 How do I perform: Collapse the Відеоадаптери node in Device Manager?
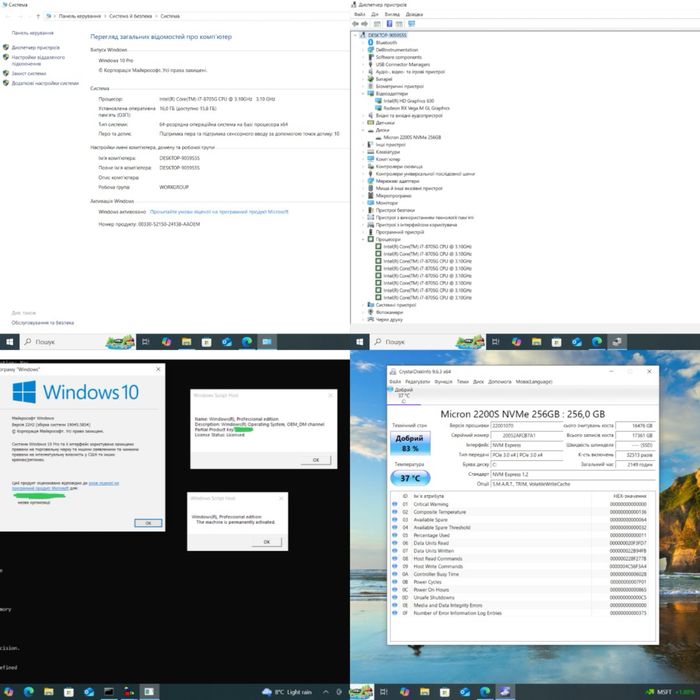363,94
